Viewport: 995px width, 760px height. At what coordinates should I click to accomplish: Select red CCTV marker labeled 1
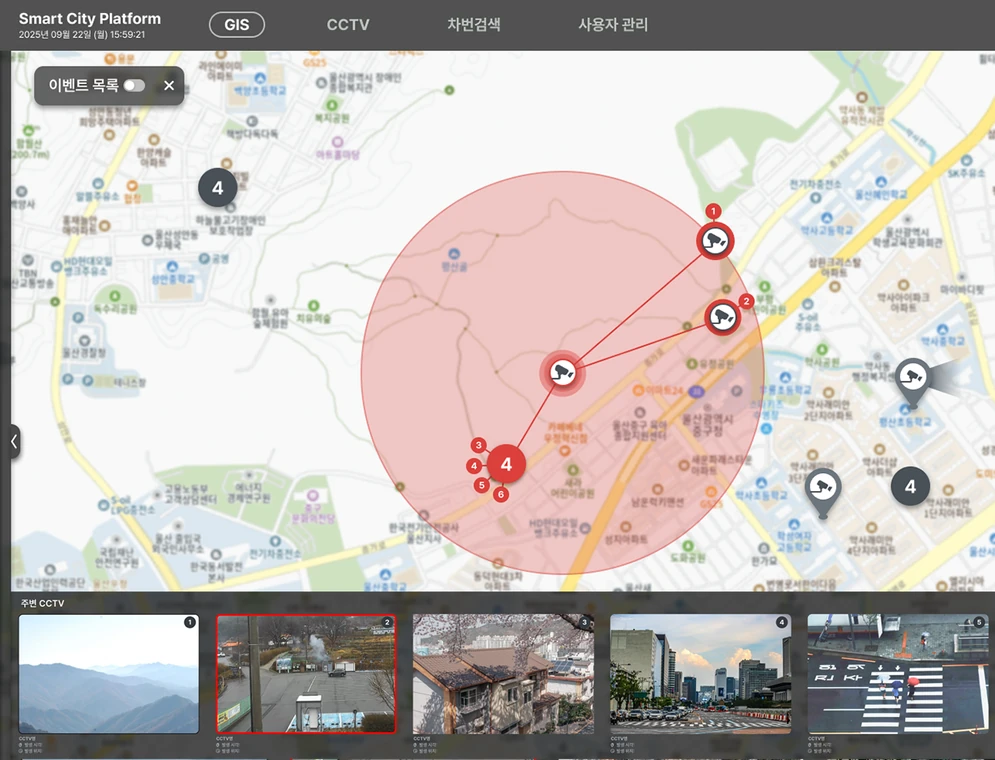715,241
